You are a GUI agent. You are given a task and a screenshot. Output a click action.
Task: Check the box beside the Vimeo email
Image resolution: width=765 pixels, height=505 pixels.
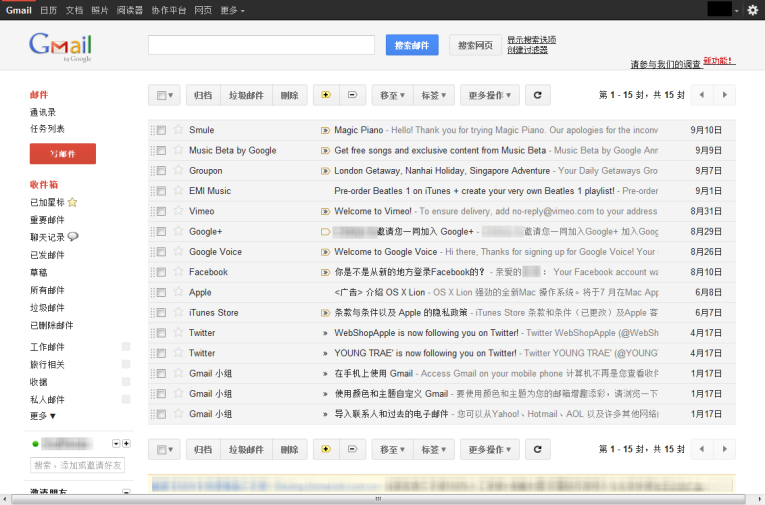(x=161, y=211)
